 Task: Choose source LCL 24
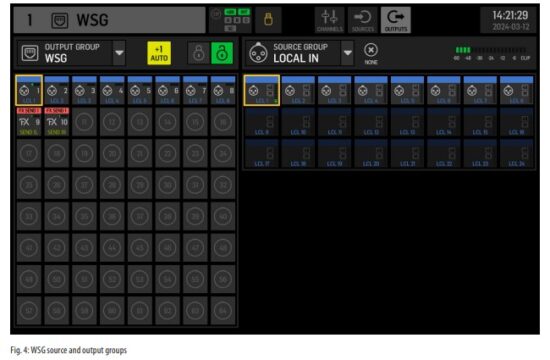tap(517, 153)
